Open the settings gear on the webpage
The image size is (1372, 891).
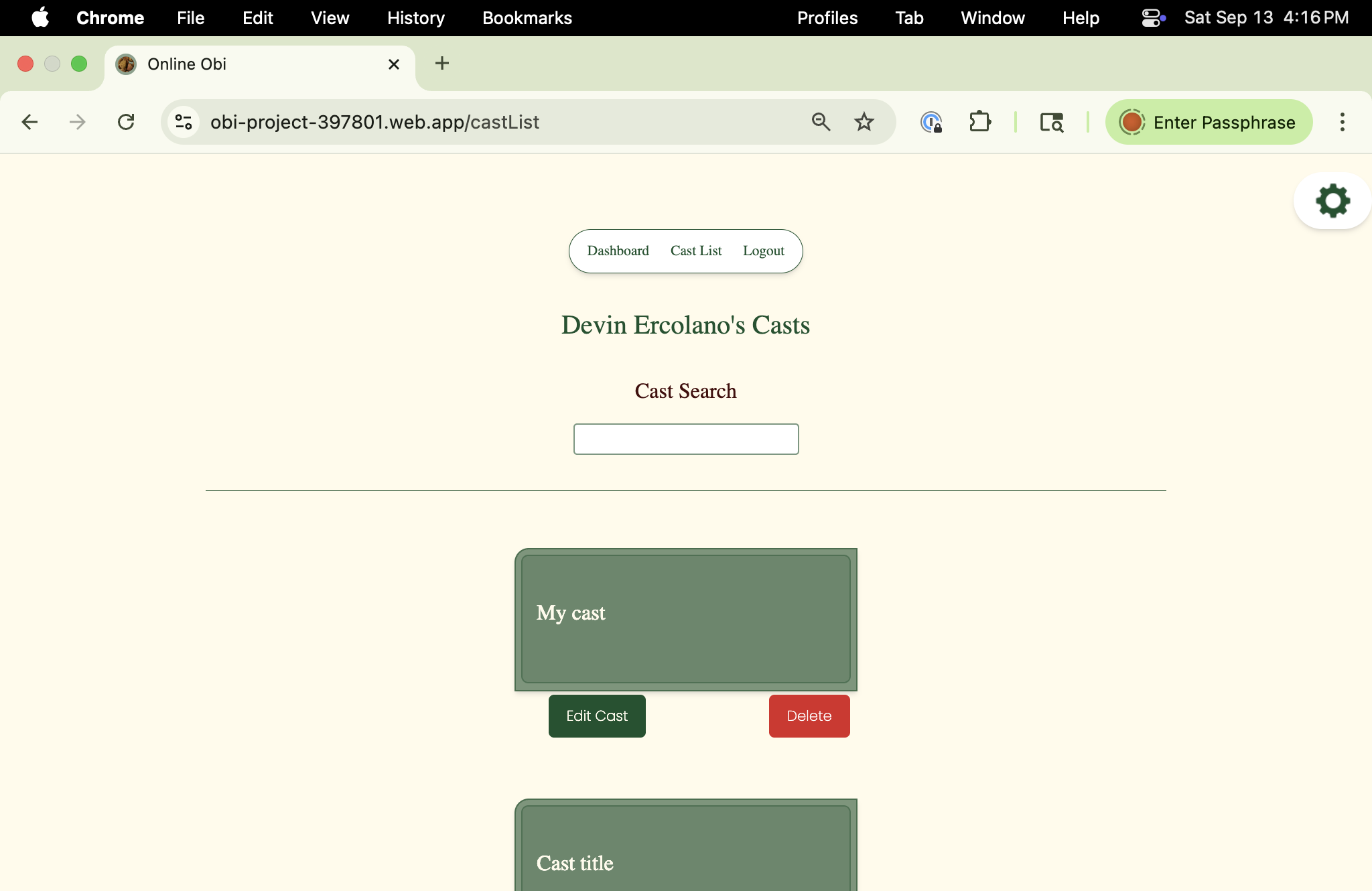tap(1332, 200)
